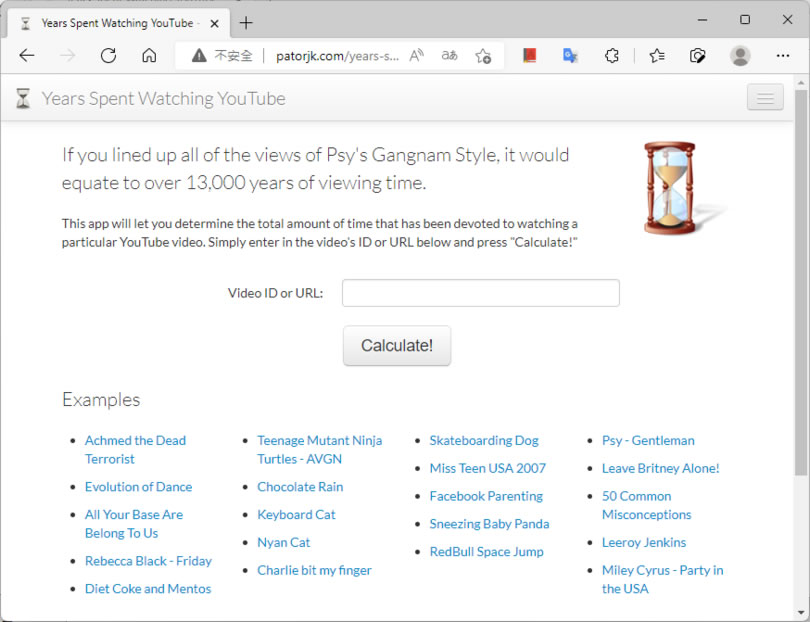Open Teenage Mutant Ninja Turtles - AVGN link

coord(320,449)
